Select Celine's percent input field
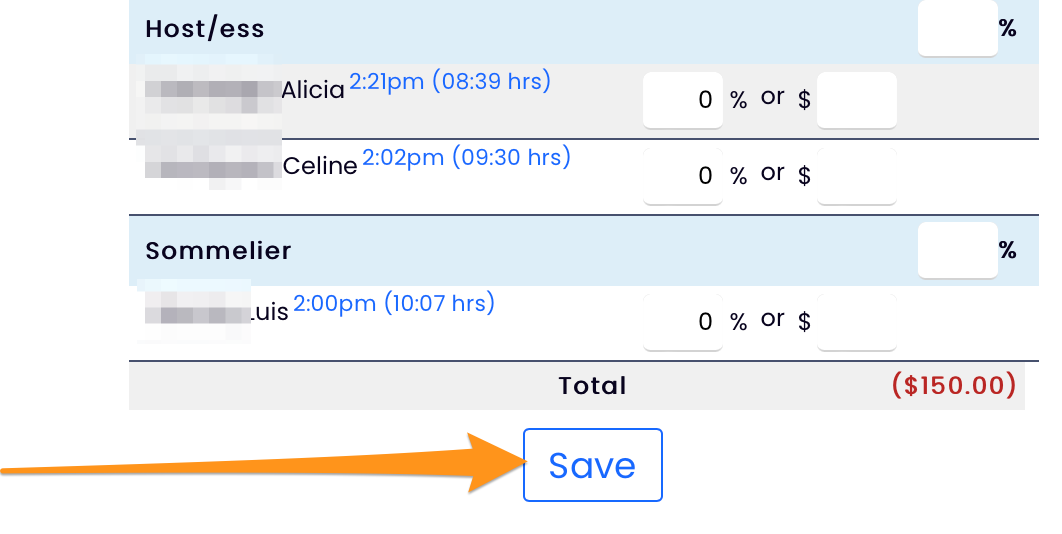The image size is (1062, 534). point(682,176)
